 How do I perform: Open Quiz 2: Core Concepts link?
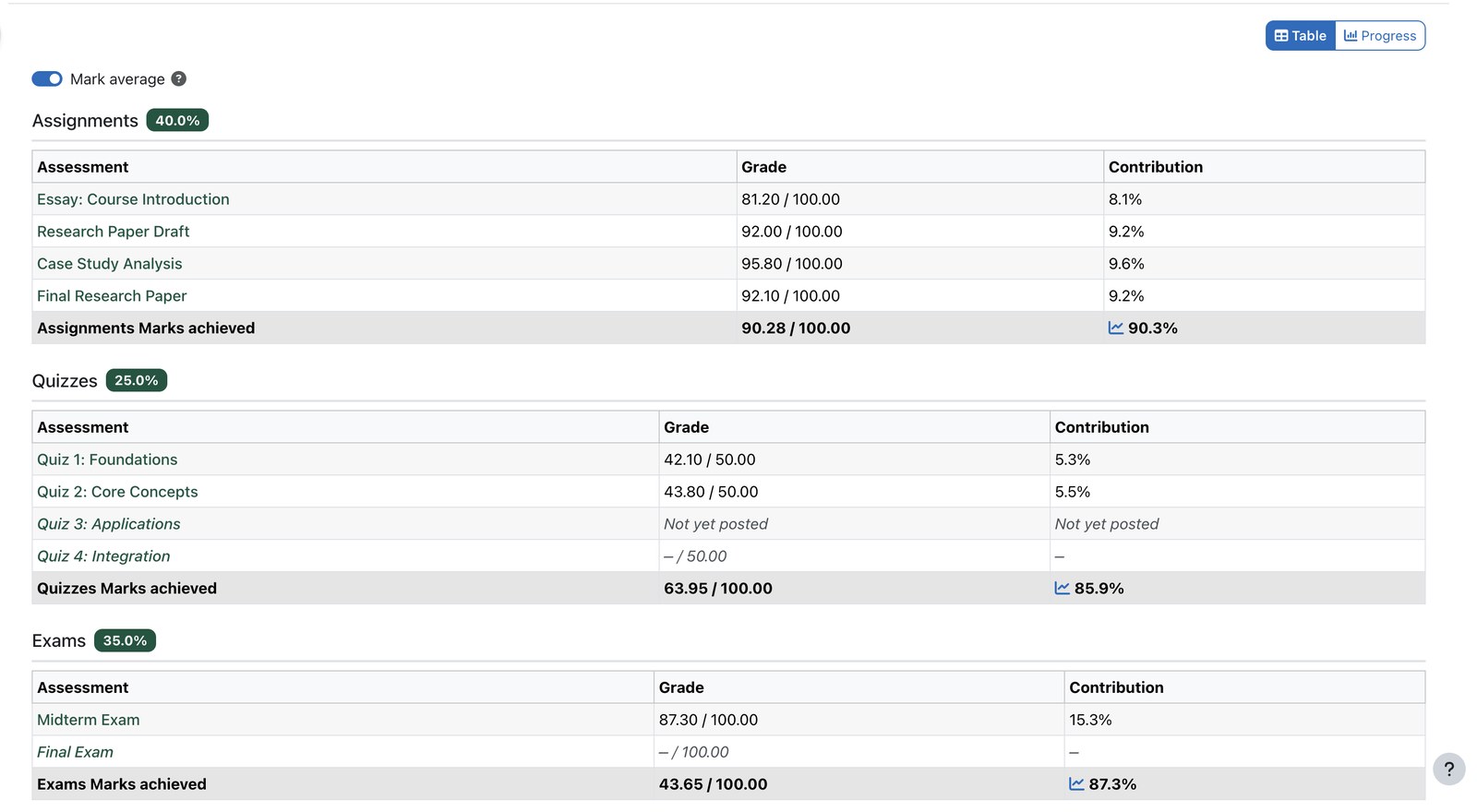pos(117,492)
